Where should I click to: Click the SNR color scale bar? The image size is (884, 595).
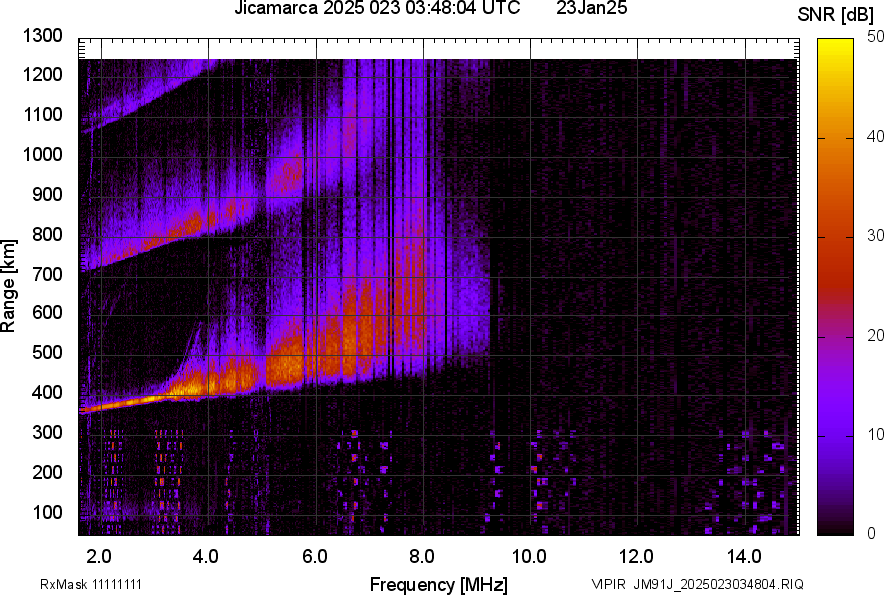tap(835, 287)
